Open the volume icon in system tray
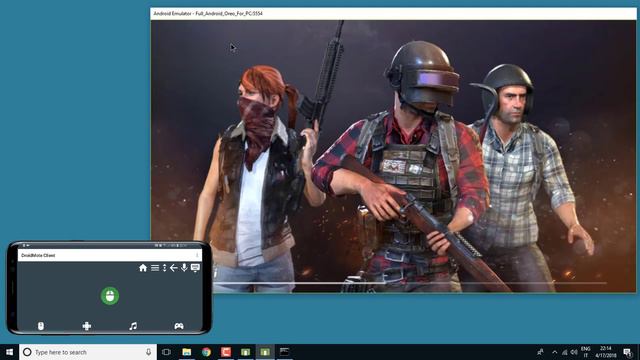Image resolution: width=640 pixels, height=360 pixels. 574,352
